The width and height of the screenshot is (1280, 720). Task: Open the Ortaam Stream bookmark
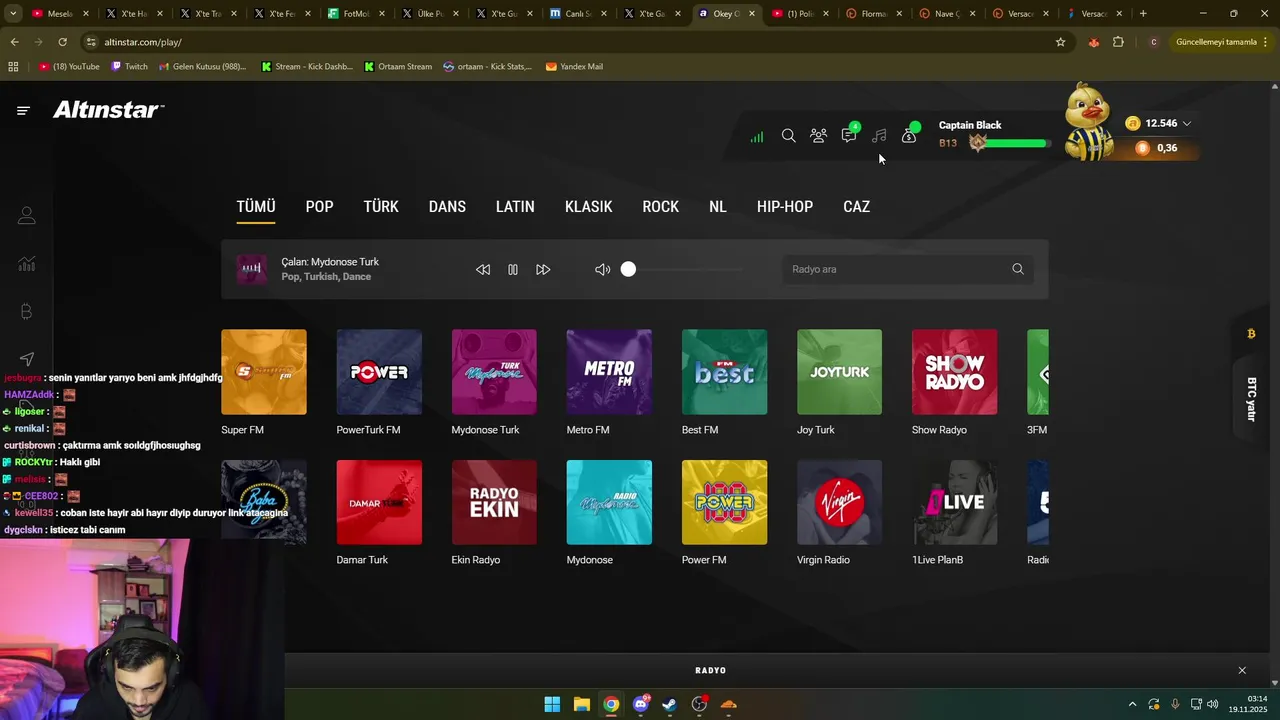point(398,67)
